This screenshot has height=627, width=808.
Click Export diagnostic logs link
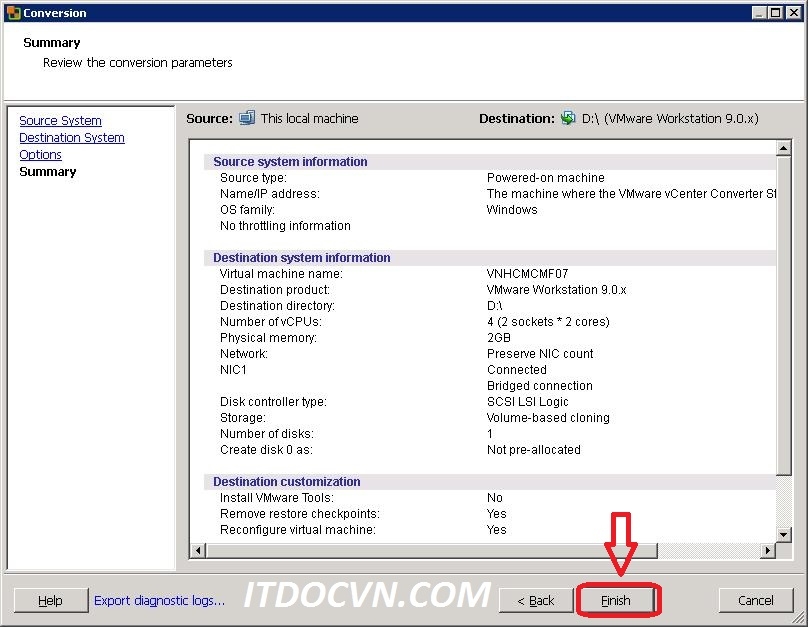tap(159, 600)
